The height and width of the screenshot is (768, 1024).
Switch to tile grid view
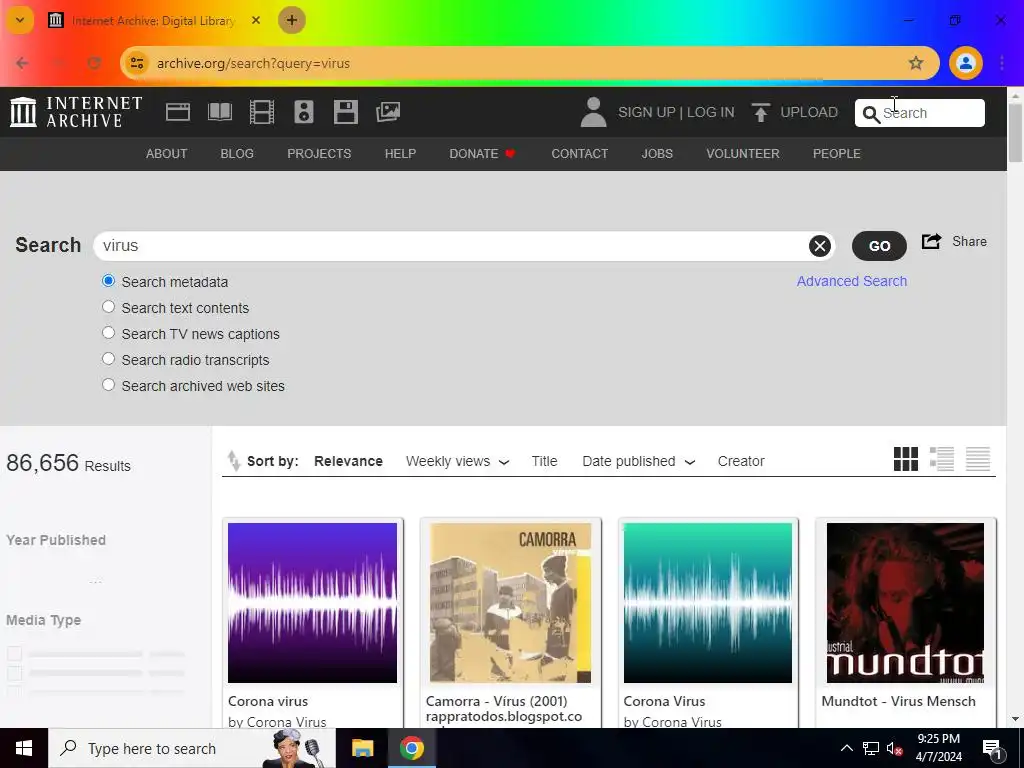(x=906, y=458)
